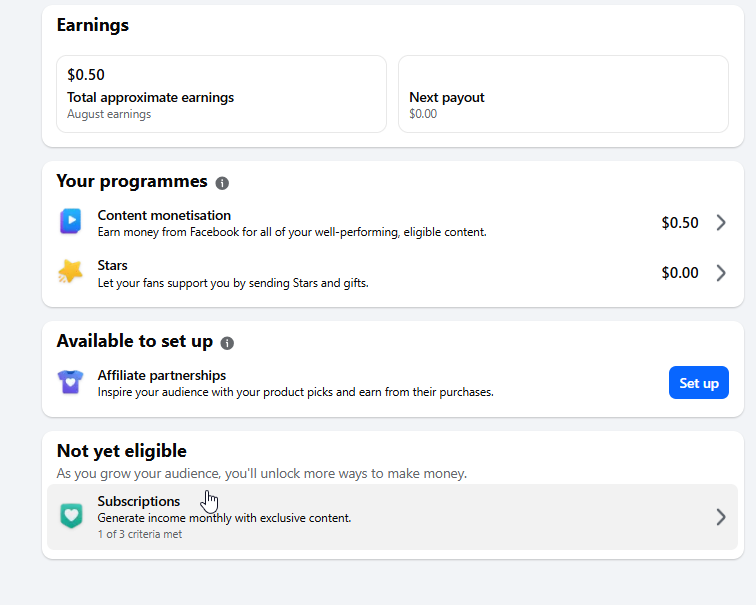Click the $0.00 Stars earnings amount

click(x=680, y=273)
